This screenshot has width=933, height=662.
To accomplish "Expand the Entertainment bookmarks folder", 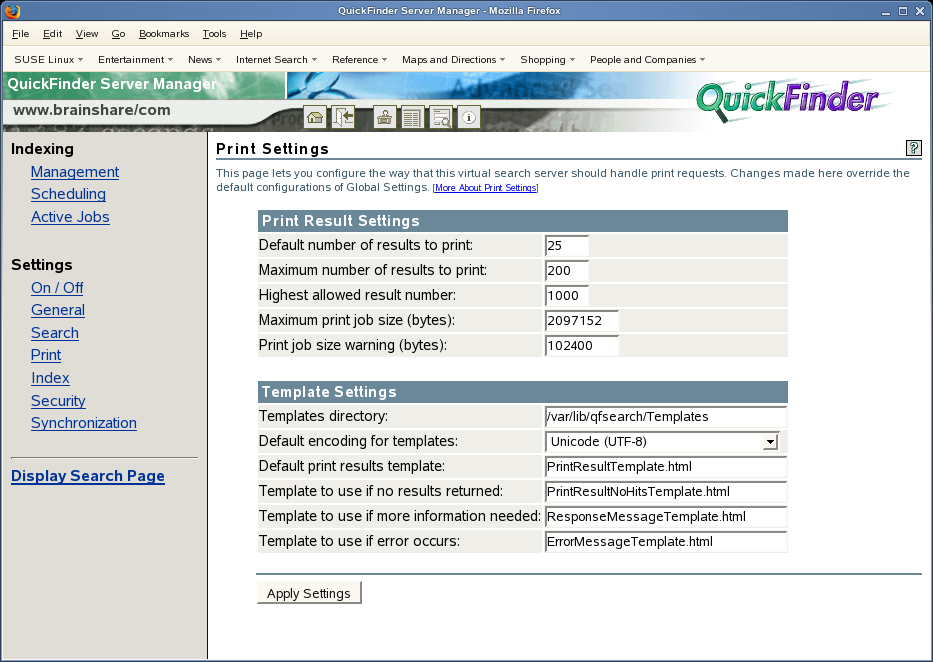I will (136, 59).
